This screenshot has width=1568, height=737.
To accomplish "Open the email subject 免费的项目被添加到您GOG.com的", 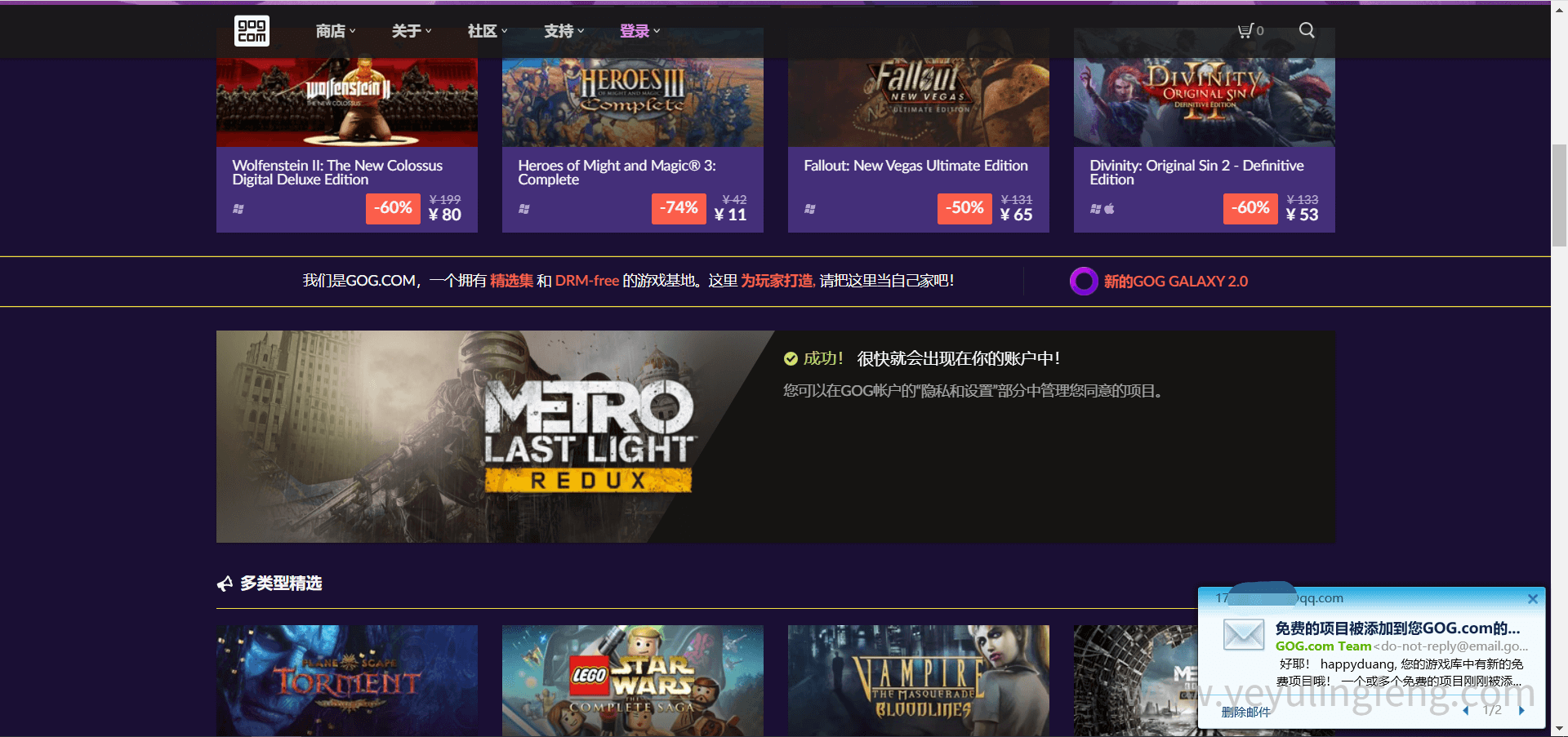I will click(1398, 628).
